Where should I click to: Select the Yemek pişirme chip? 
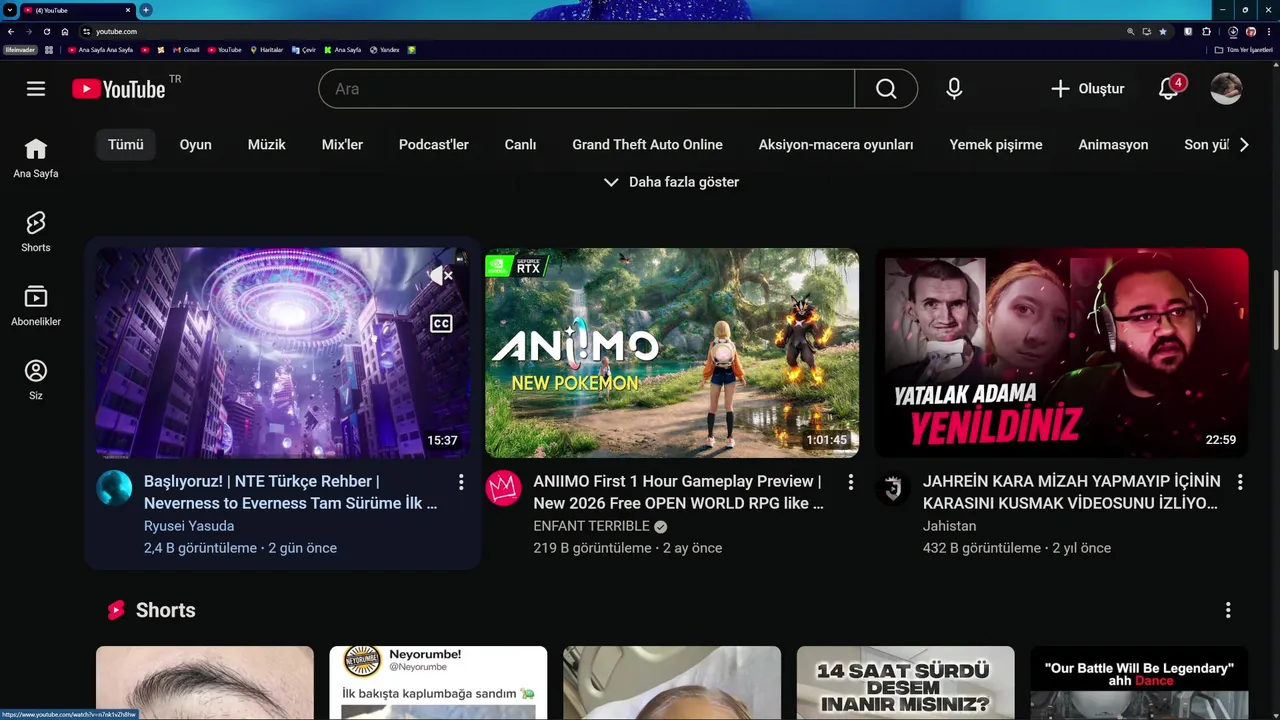coord(996,145)
